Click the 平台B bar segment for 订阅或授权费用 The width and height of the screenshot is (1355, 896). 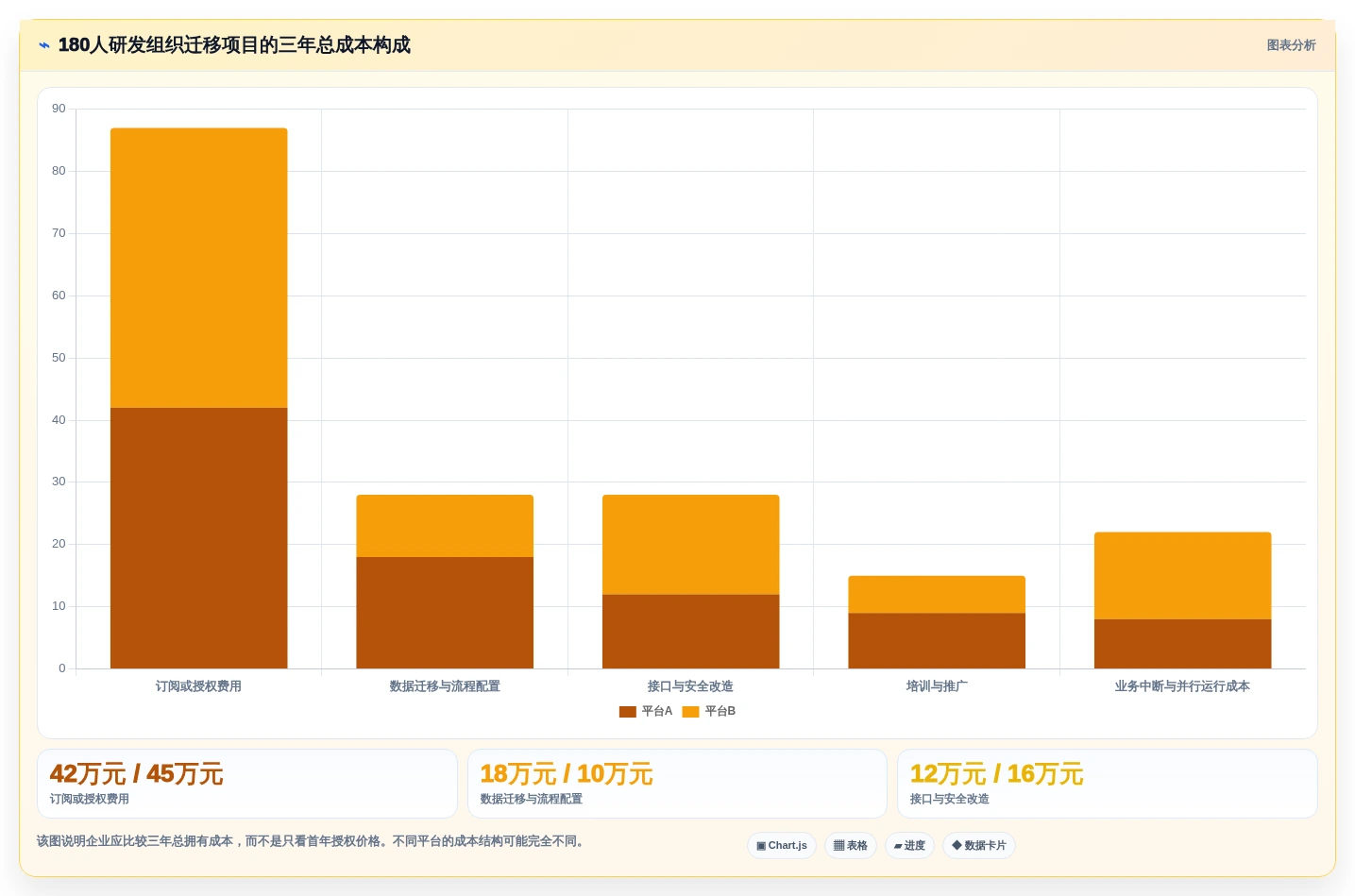coord(199,268)
